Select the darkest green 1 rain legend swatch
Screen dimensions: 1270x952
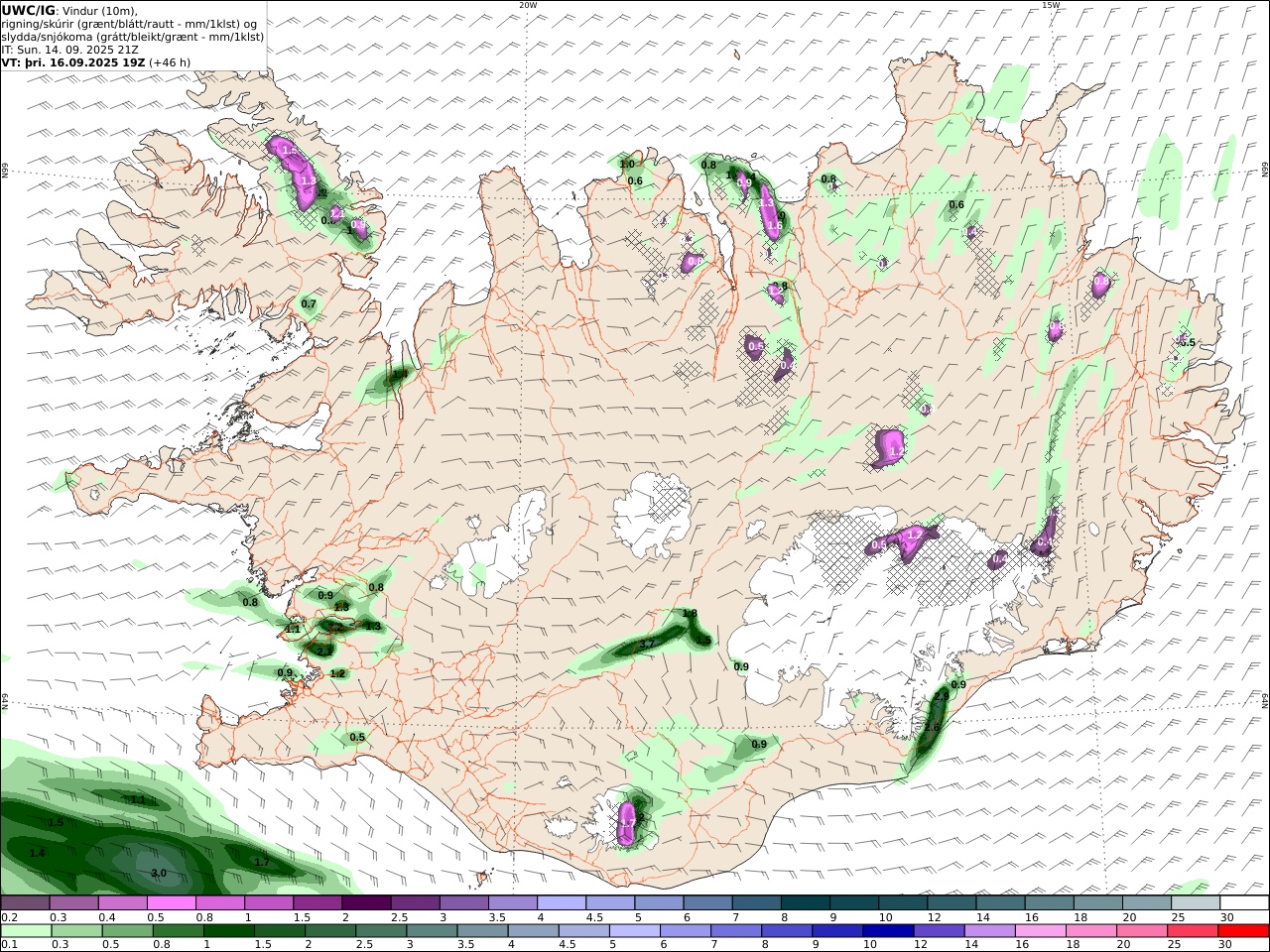(x=229, y=930)
